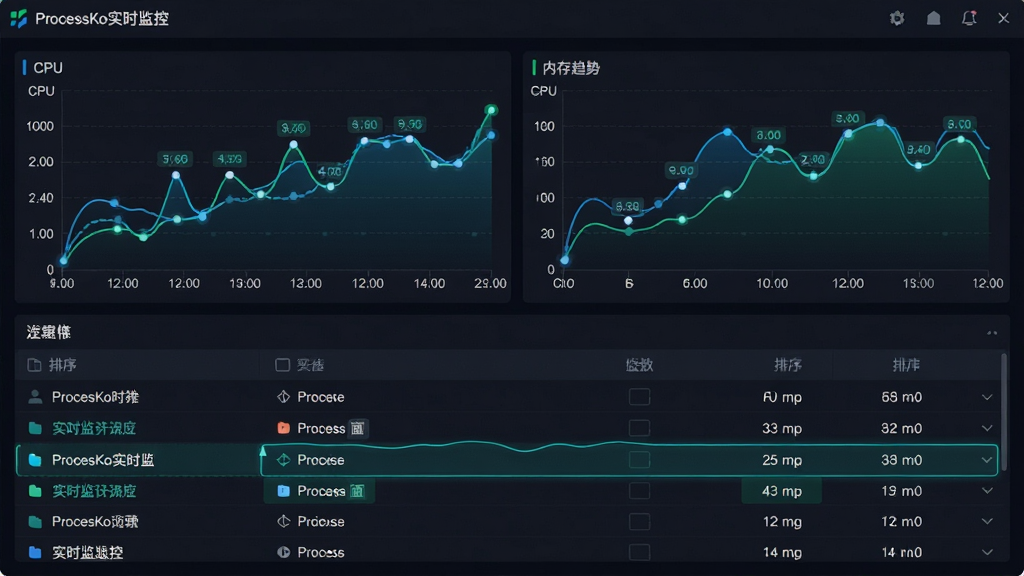Click the blue folder icon in last row
Screen dimensions: 1024x576
tap(35, 552)
